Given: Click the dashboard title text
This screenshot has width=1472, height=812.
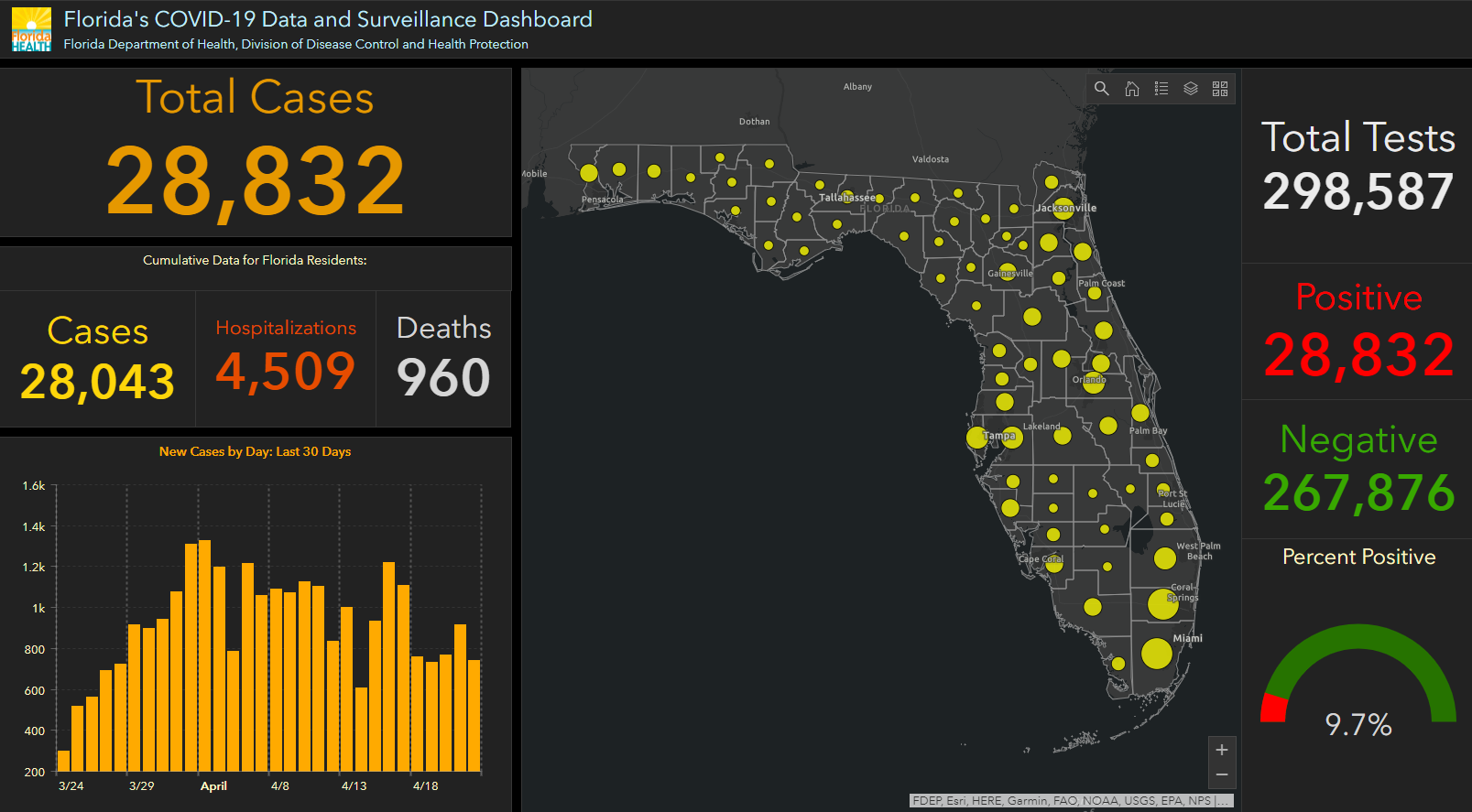Looking at the screenshot, I should pos(328,19).
